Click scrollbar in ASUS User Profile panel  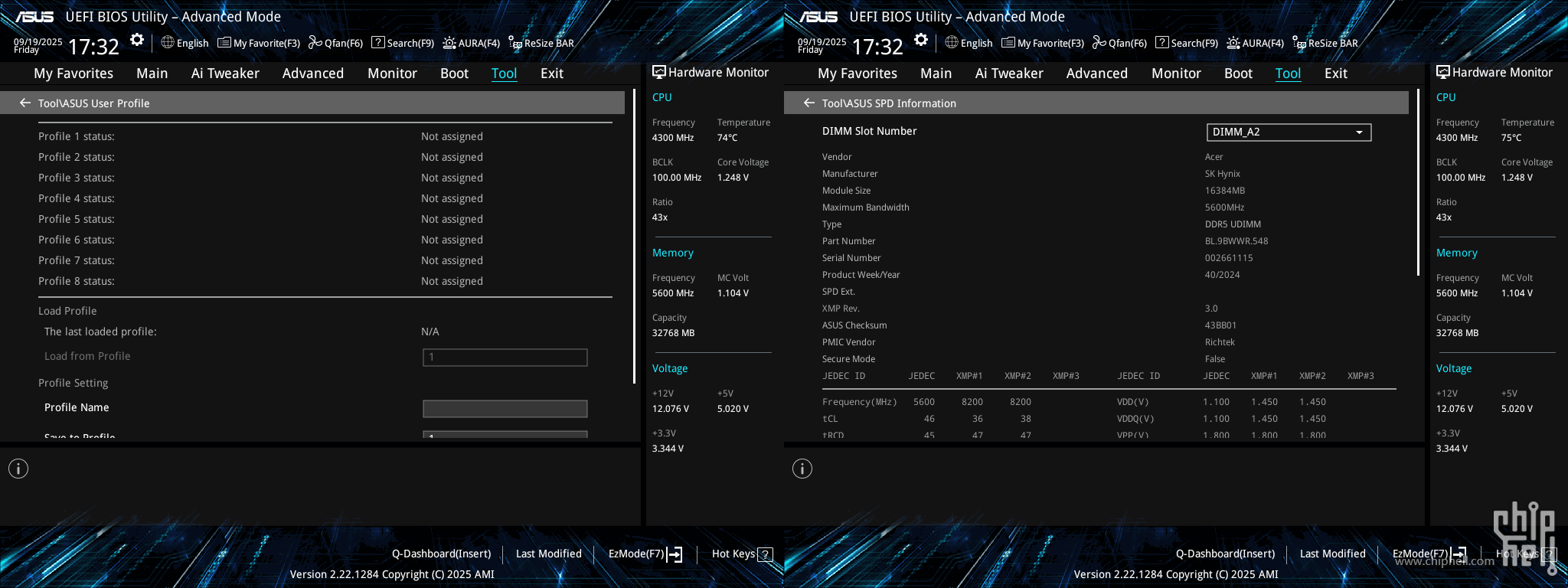[634, 237]
